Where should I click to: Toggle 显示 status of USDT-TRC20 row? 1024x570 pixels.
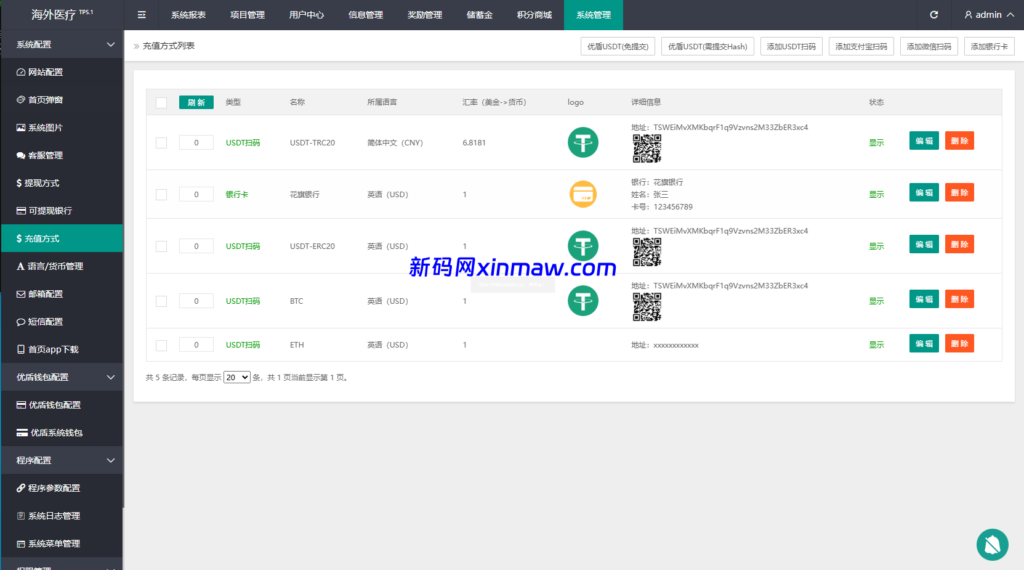876,143
